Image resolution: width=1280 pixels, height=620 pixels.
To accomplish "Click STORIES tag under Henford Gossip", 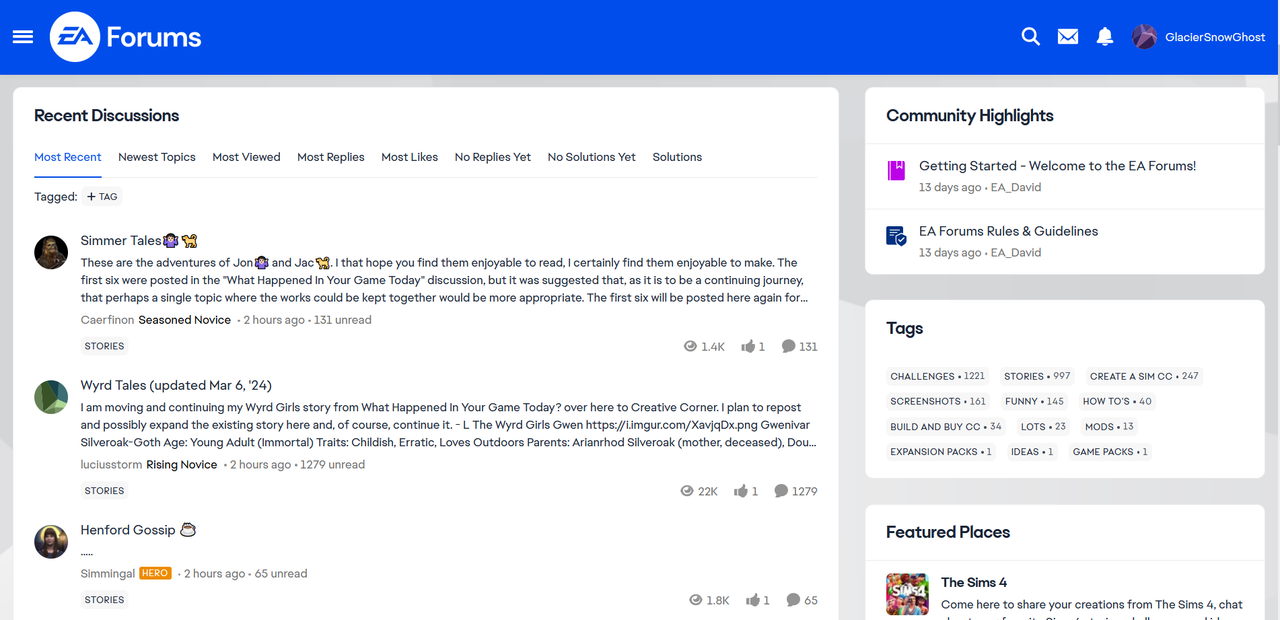I will (x=105, y=600).
